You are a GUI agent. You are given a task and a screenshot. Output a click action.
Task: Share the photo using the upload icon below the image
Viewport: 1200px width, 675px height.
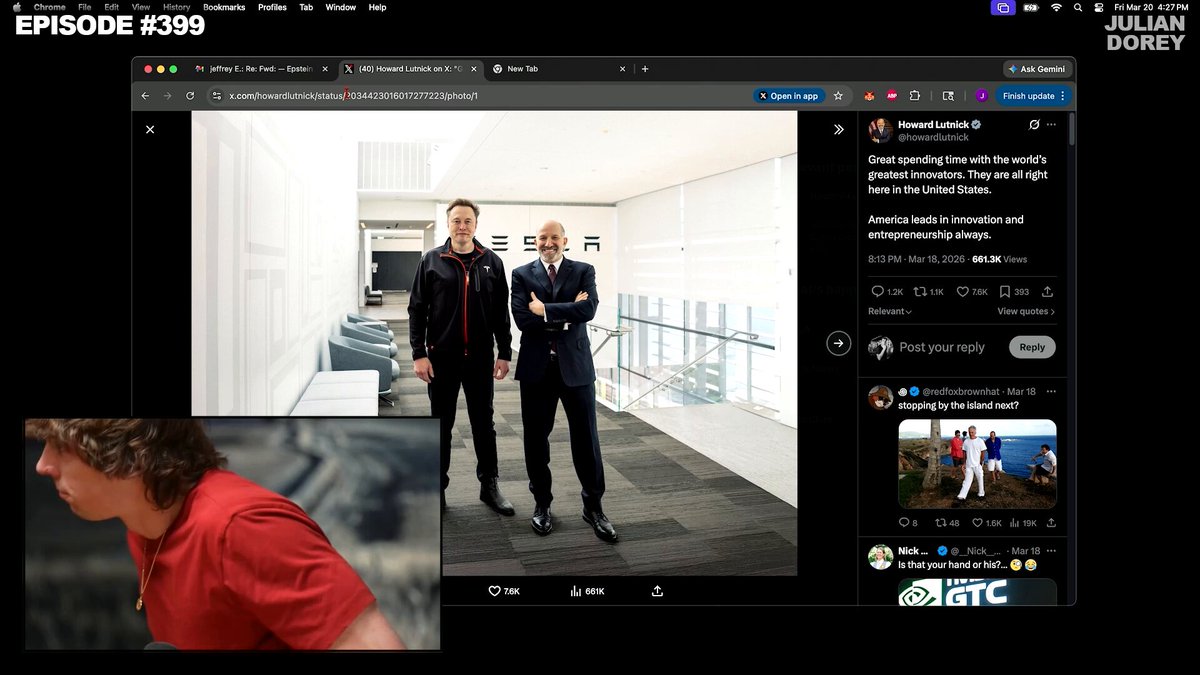click(x=657, y=591)
